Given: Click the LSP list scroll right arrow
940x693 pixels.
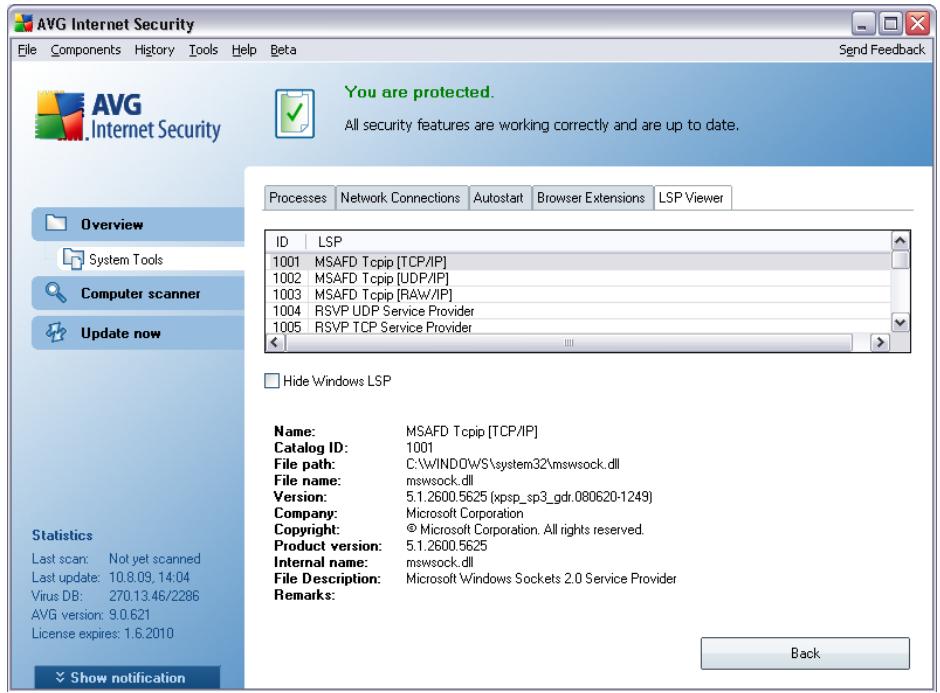Looking at the screenshot, I should coord(879,342).
